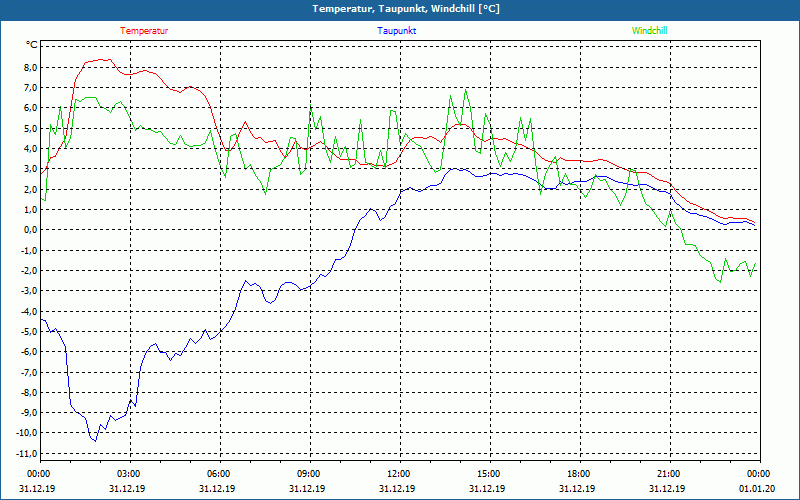800x500 pixels.
Task: Click the '-7,0' y-axis value
Action: click(29, 372)
